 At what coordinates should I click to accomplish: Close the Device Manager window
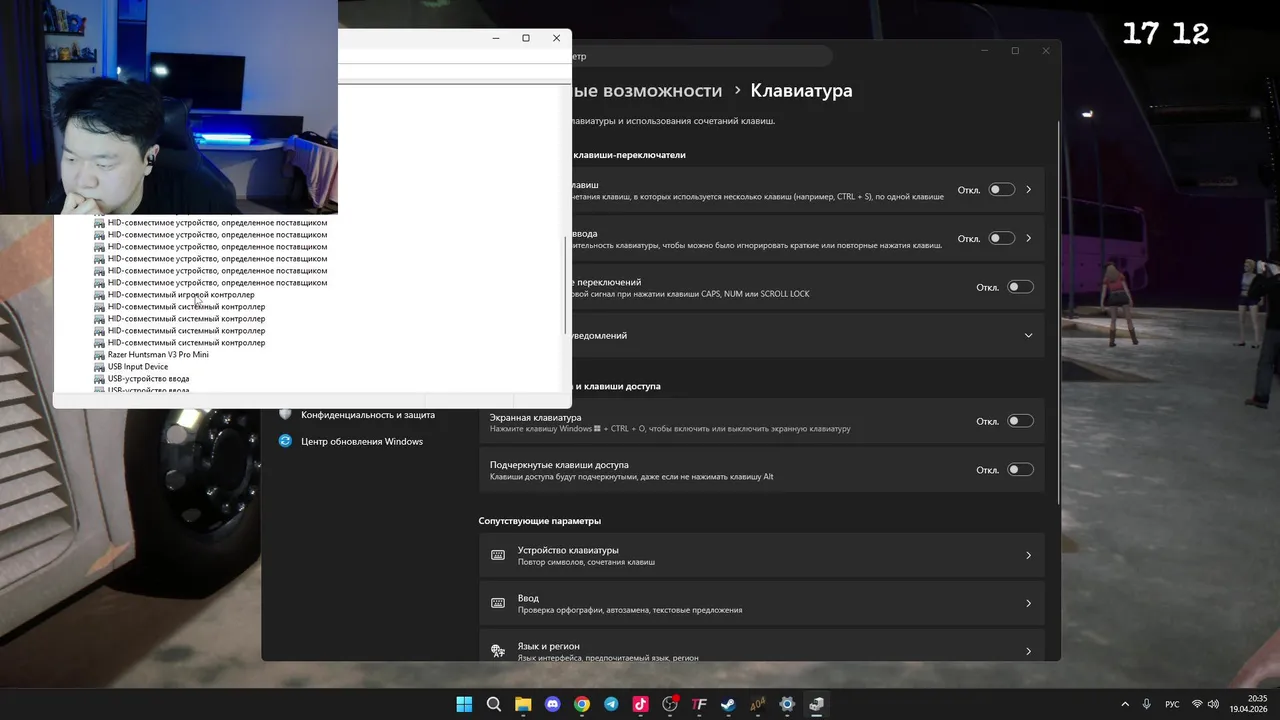coord(557,38)
